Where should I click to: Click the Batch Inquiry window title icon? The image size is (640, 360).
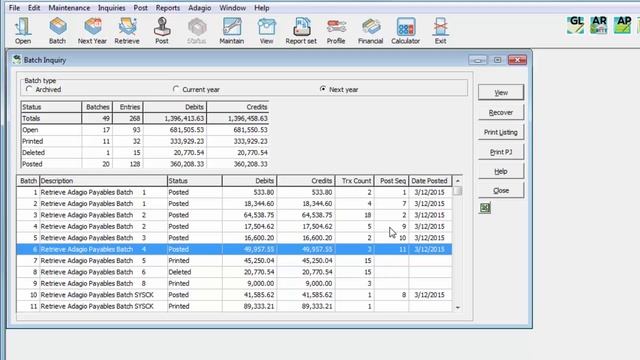click(x=17, y=60)
